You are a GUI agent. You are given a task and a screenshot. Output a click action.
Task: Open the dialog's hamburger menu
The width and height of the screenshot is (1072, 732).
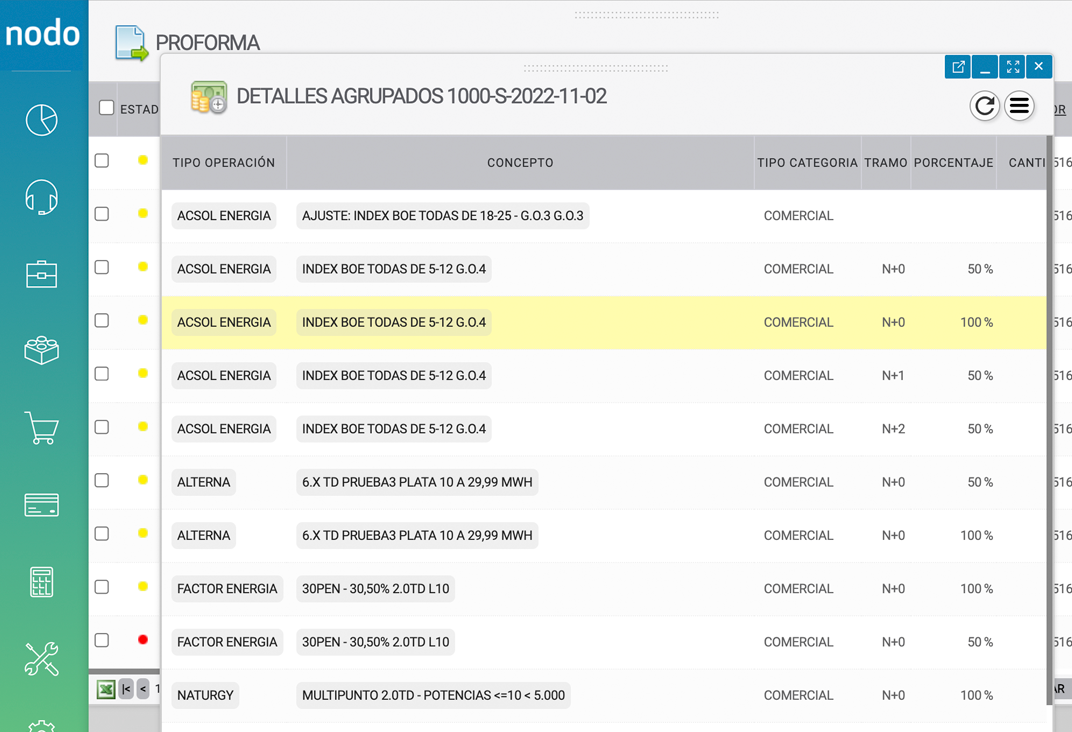coord(1019,106)
